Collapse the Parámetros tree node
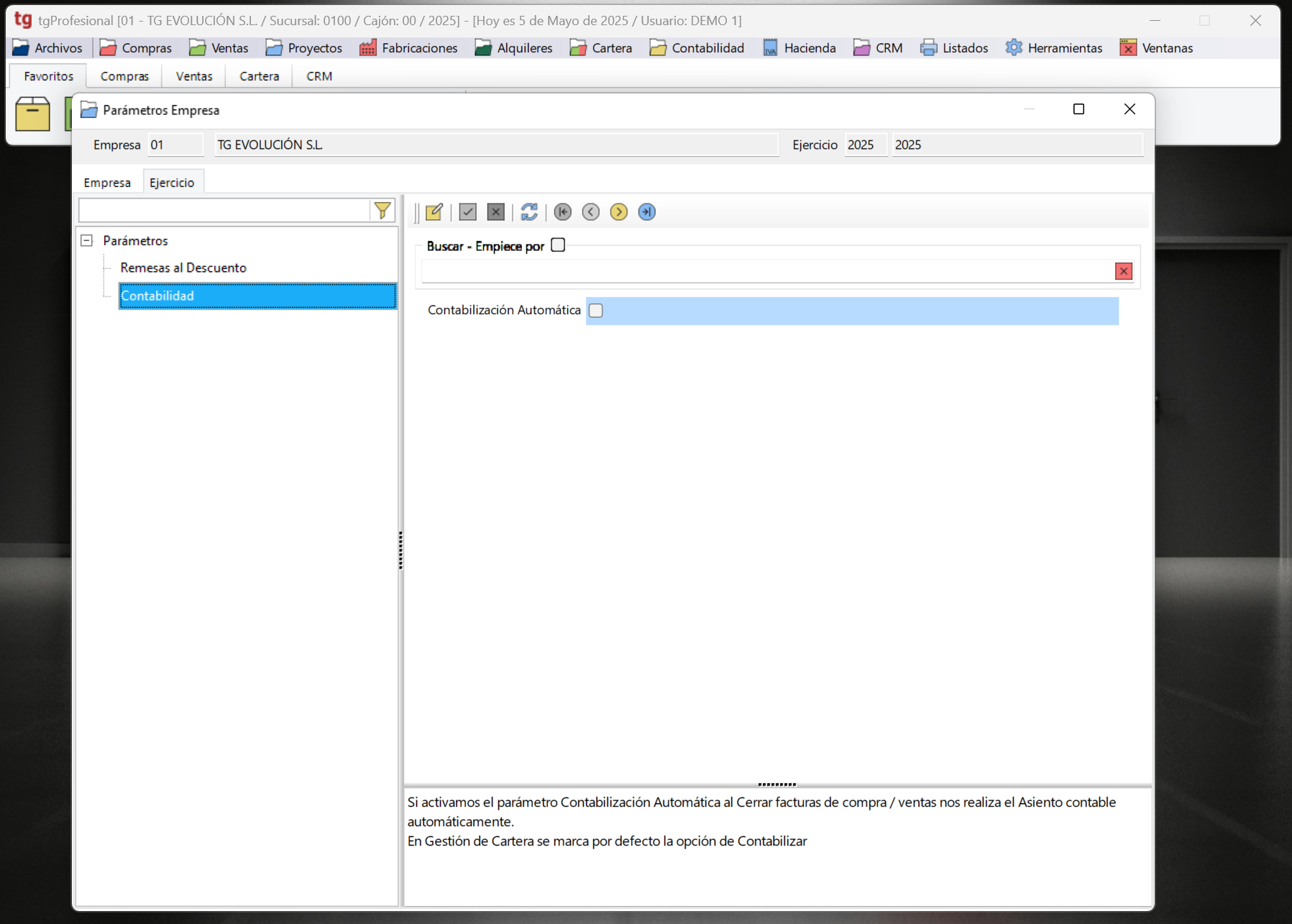 tap(87, 241)
